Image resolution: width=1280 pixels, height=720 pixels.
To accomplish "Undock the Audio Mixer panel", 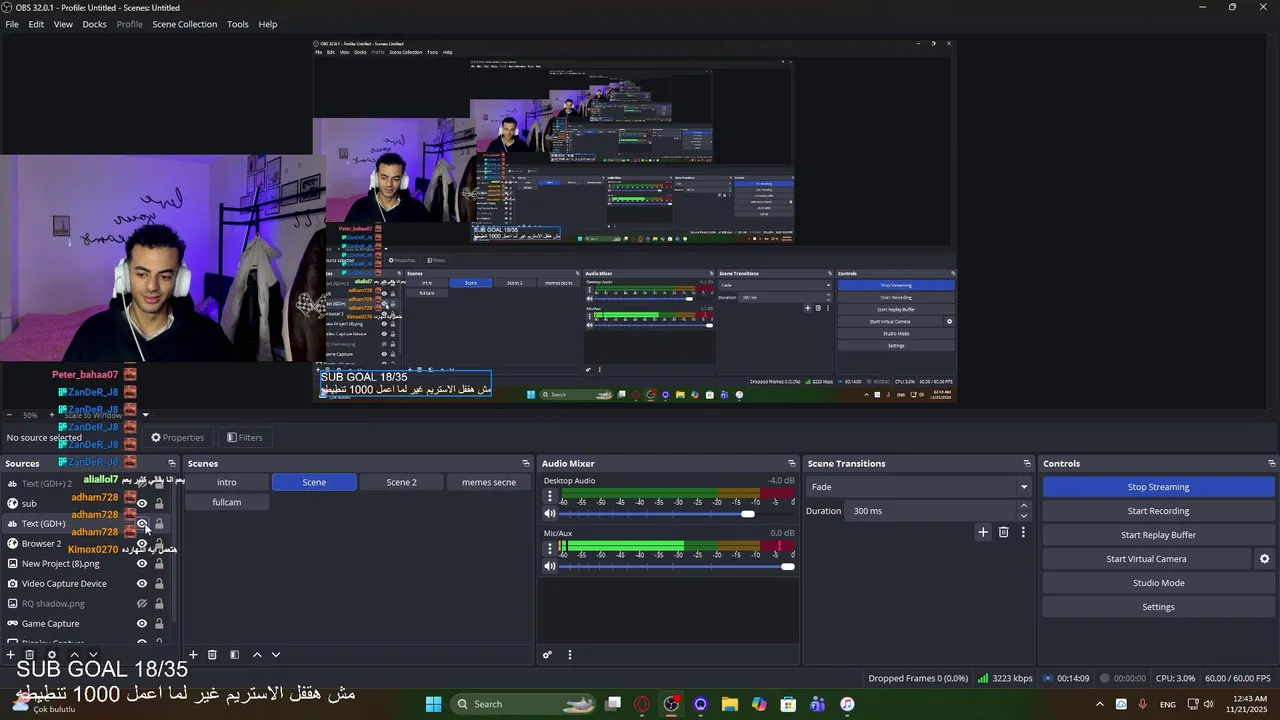I will pos(792,463).
